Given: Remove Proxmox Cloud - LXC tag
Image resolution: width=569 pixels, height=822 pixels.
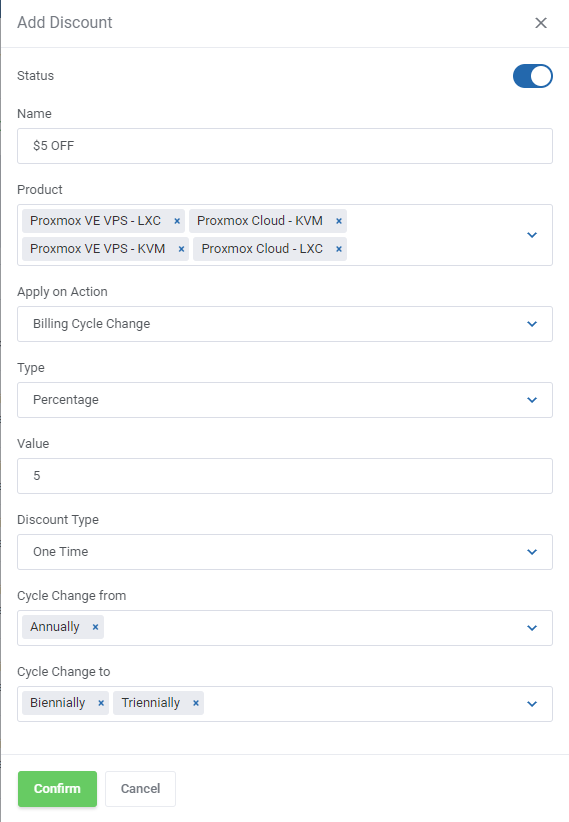Looking at the screenshot, I should 339,249.
